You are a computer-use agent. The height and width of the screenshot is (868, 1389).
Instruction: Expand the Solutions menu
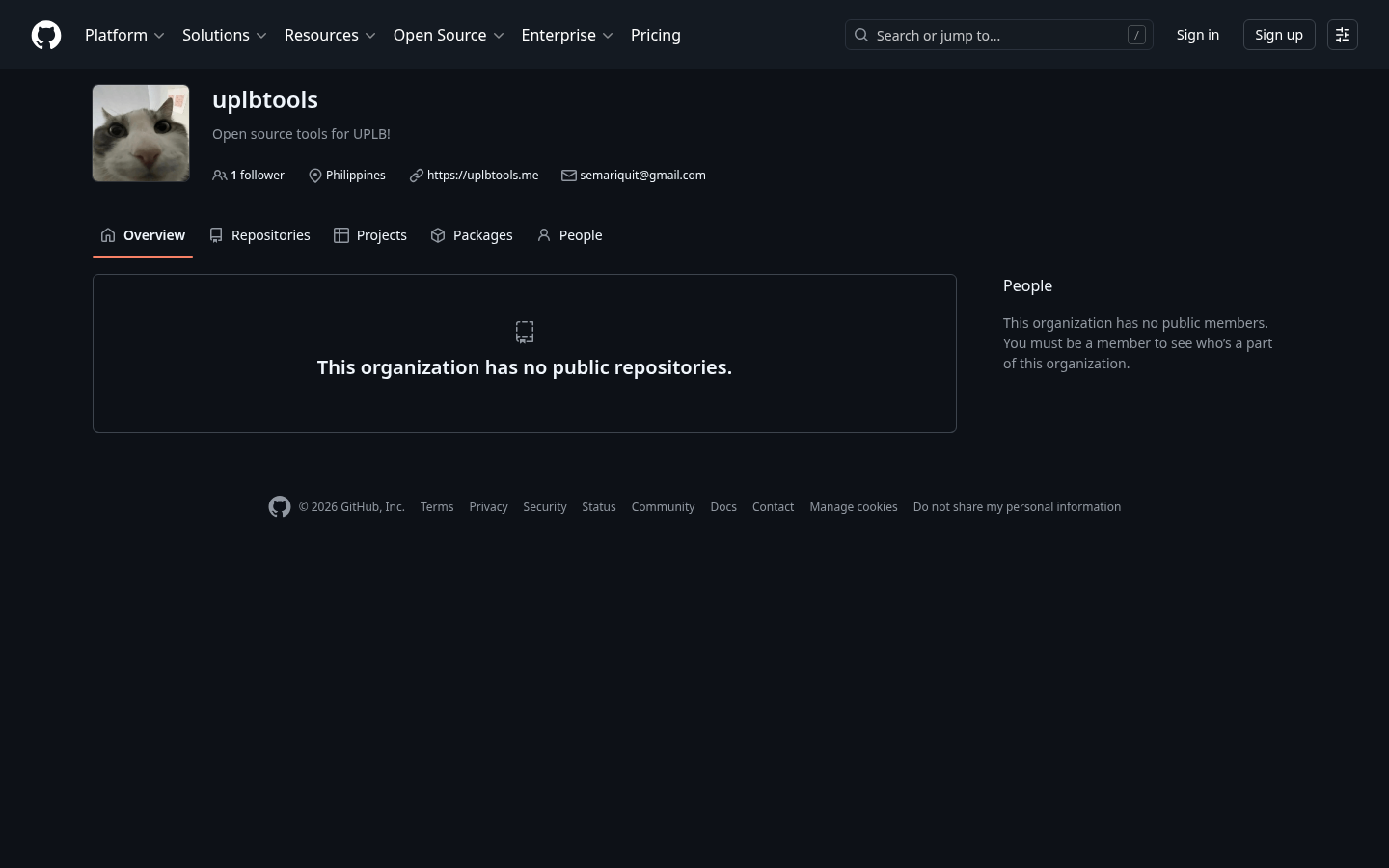[x=224, y=35]
